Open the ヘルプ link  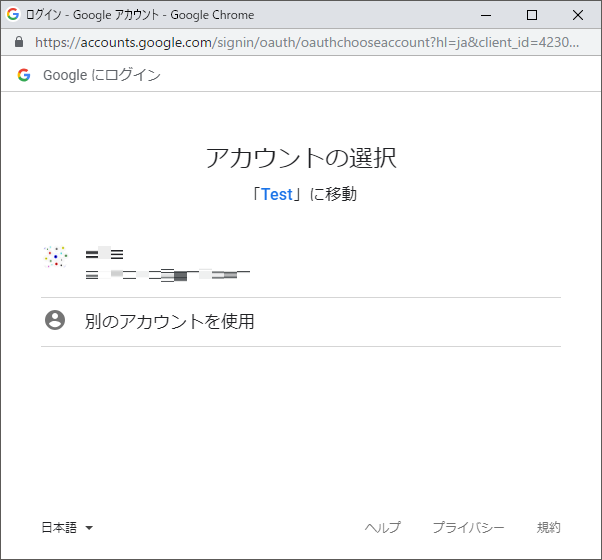coord(382,527)
